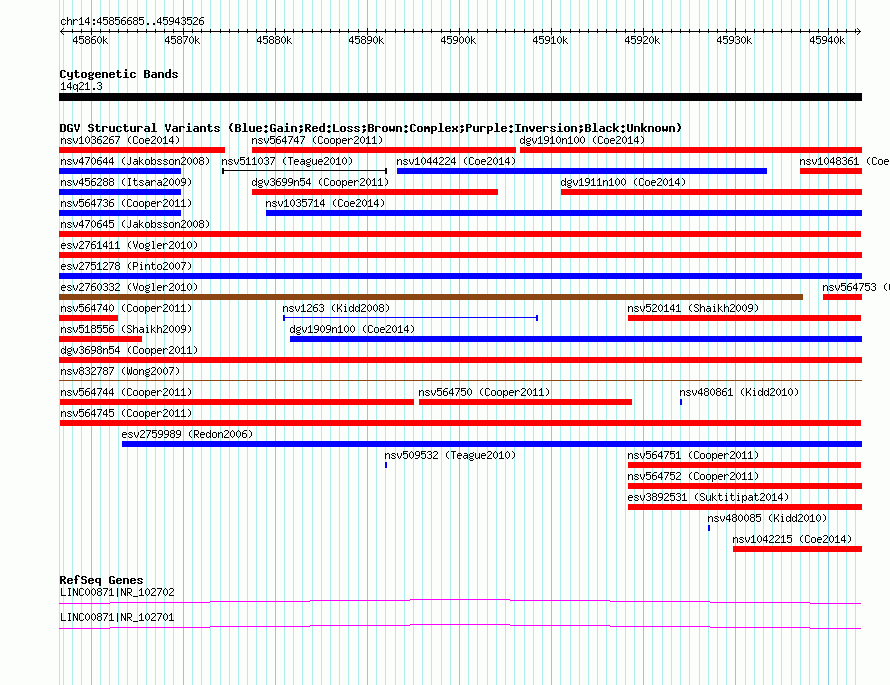Click nsv564751 (Cooper2011) variant

pos(744,465)
